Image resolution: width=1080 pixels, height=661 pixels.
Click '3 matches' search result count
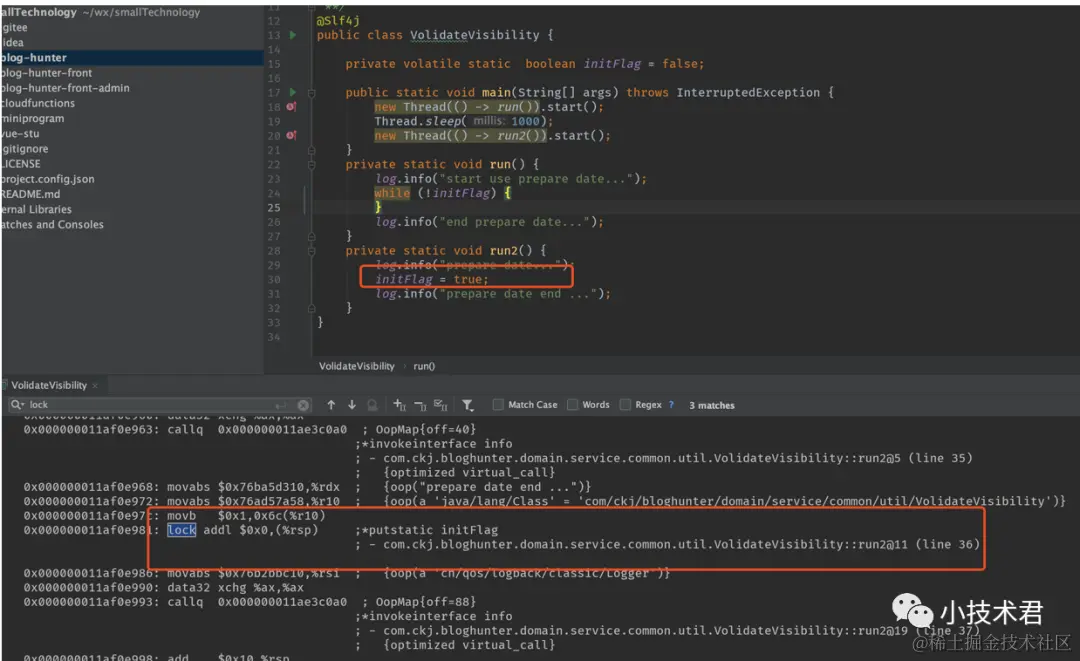click(x=712, y=406)
